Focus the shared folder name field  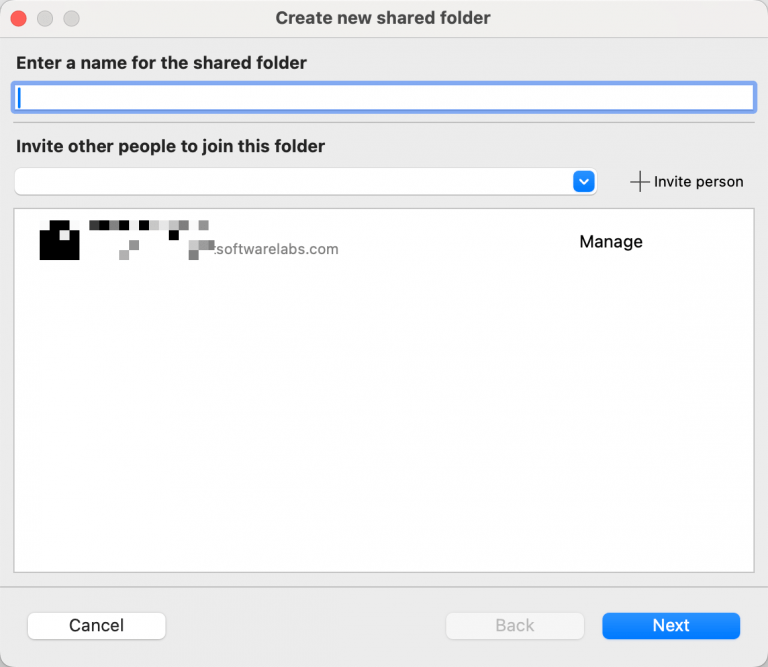384,97
